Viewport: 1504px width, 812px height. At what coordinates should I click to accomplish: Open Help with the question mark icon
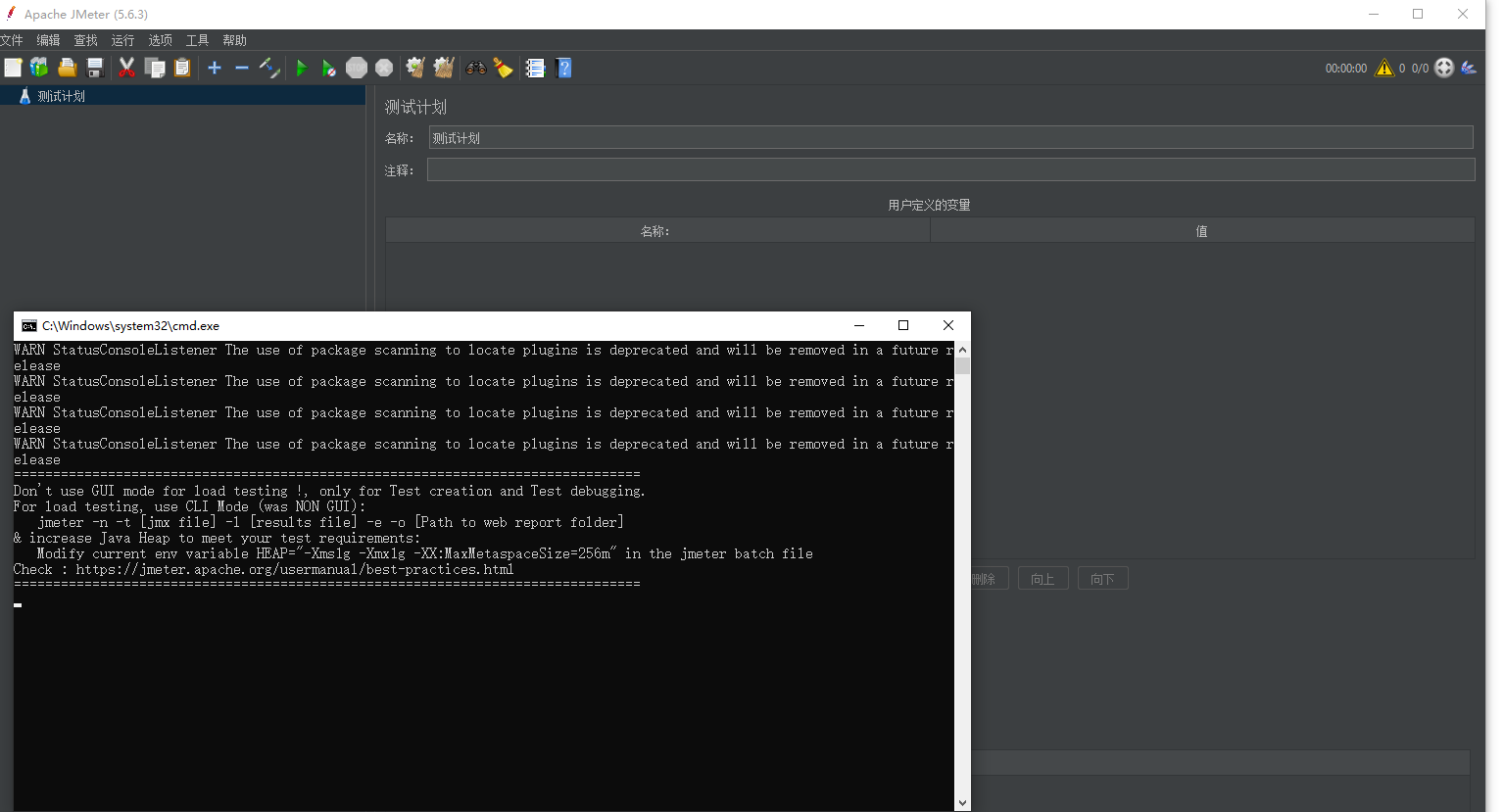point(563,68)
